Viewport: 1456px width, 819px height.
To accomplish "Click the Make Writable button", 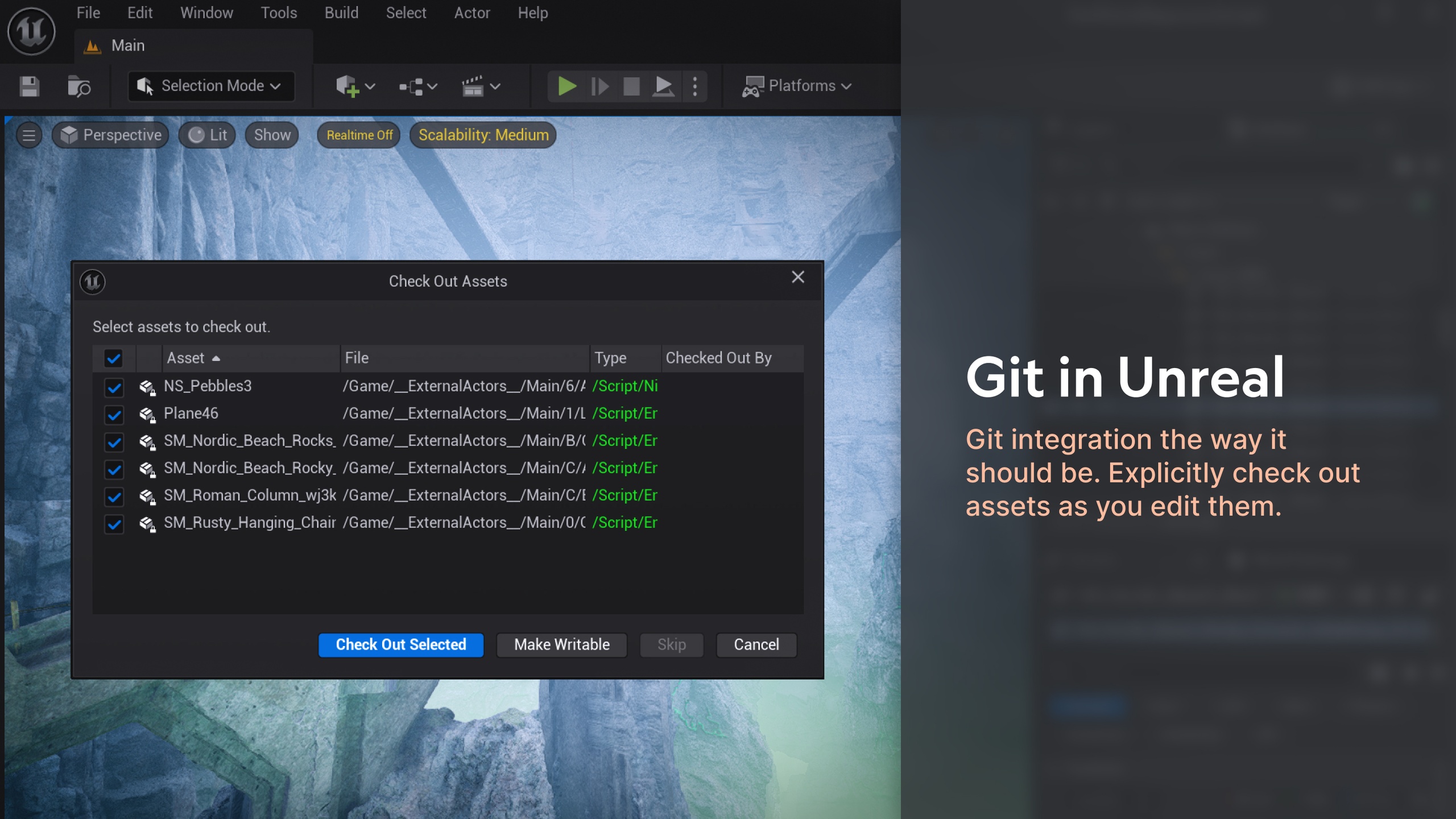I will click(562, 645).
